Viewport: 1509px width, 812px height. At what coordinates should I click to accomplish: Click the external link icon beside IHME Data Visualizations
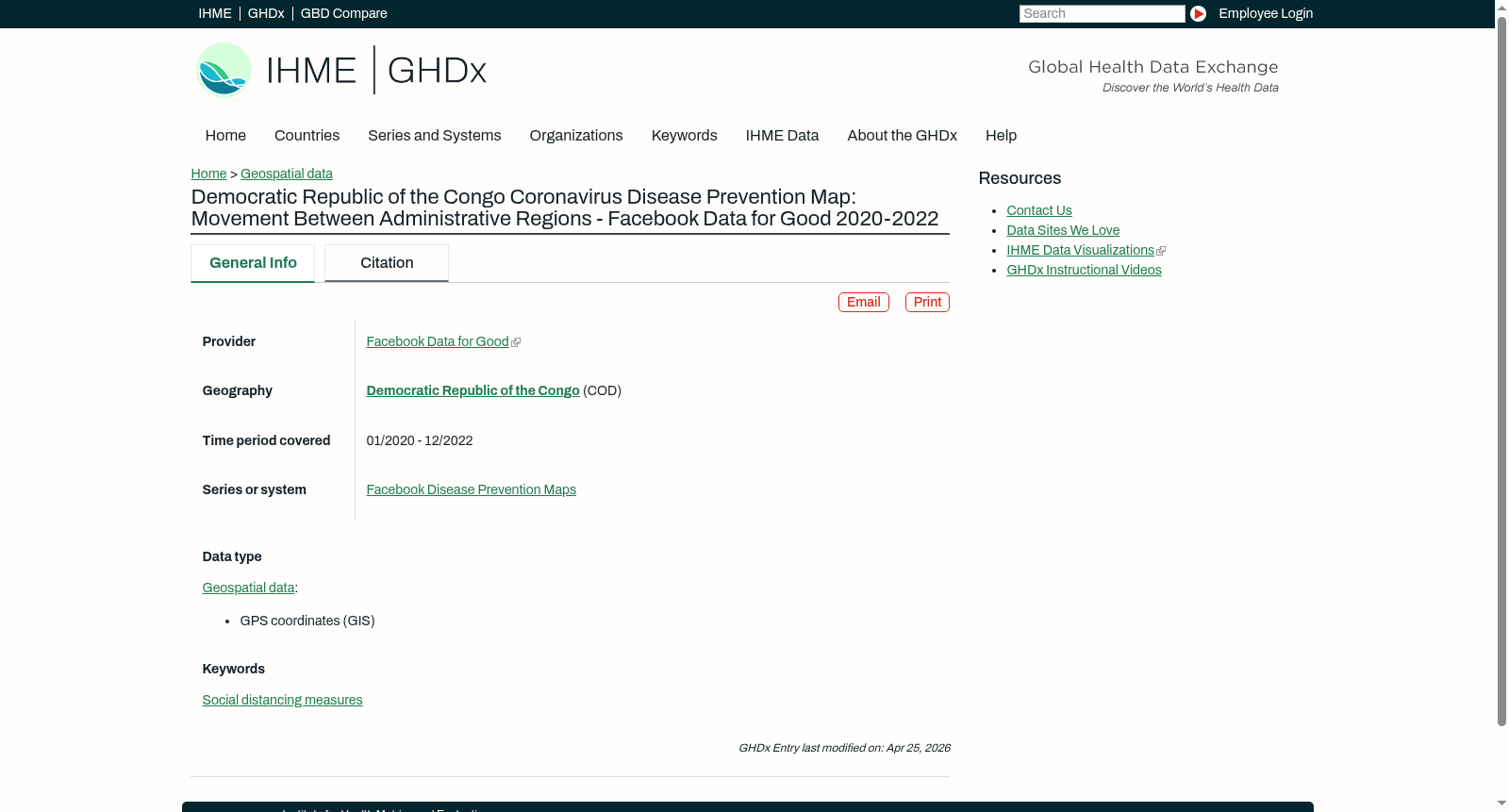(1161, 251)
